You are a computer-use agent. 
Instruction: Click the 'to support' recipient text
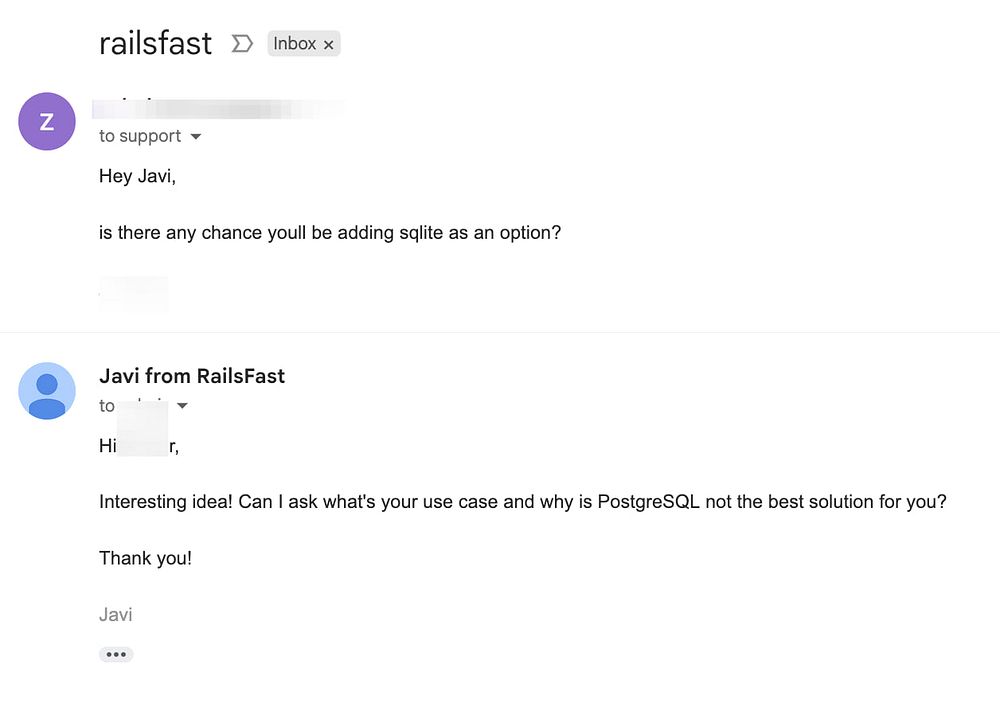pos(140,136)
